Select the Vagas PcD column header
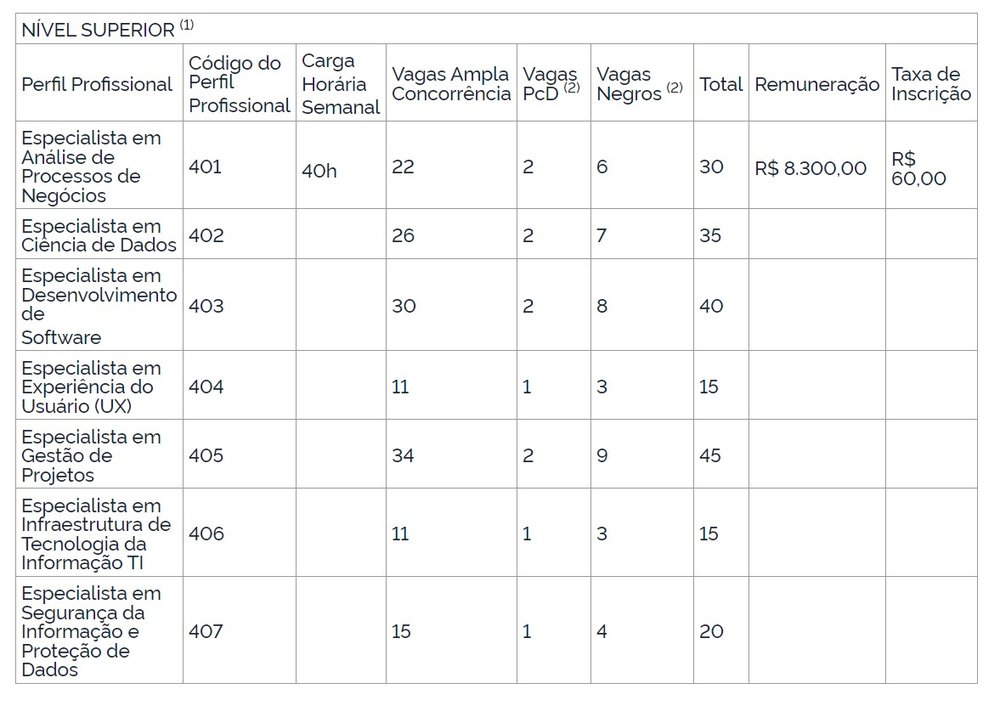 click(x=551, y=84)
